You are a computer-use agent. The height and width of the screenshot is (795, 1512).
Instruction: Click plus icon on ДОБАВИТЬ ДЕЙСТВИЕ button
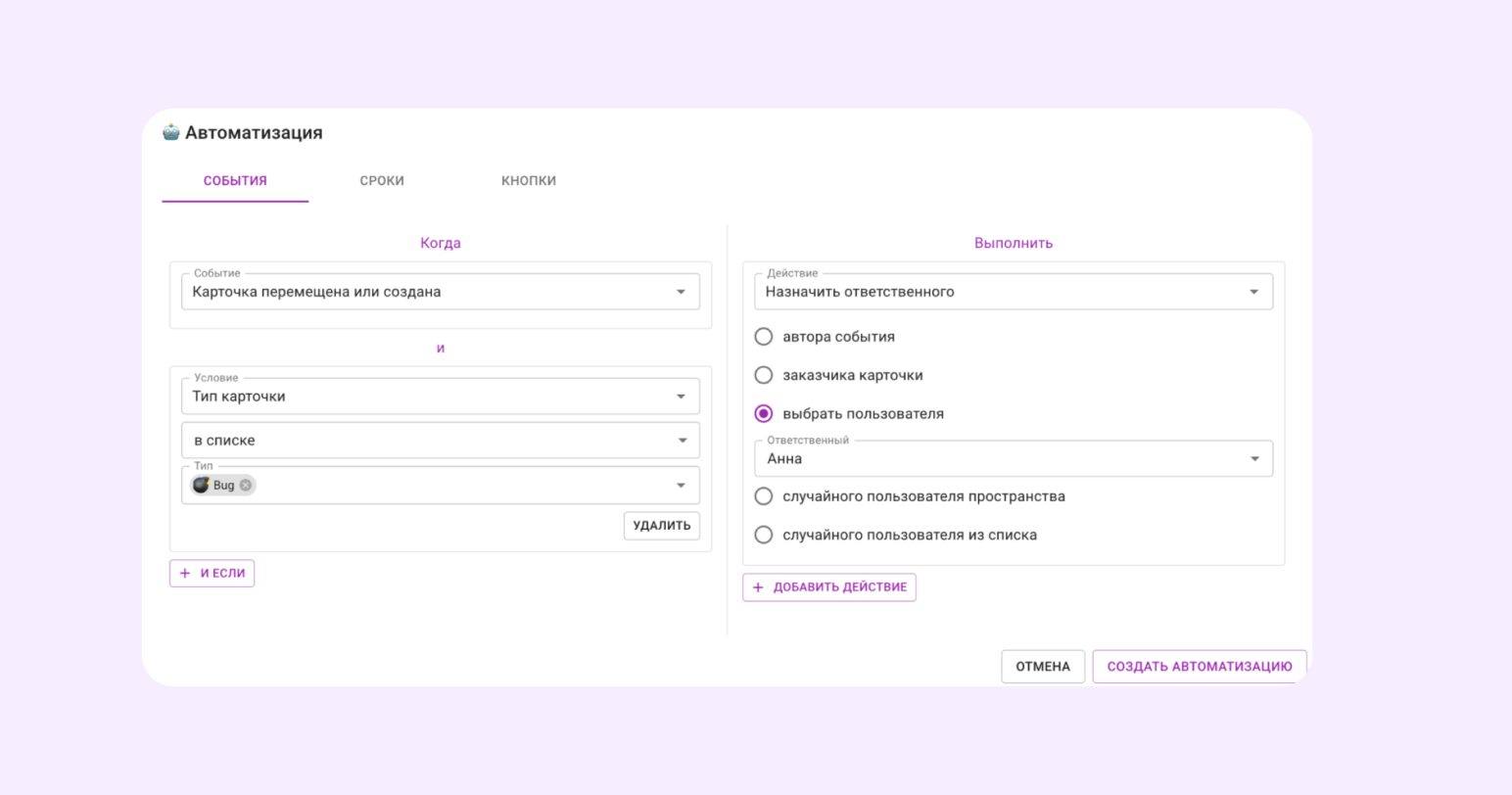(758, 587)
